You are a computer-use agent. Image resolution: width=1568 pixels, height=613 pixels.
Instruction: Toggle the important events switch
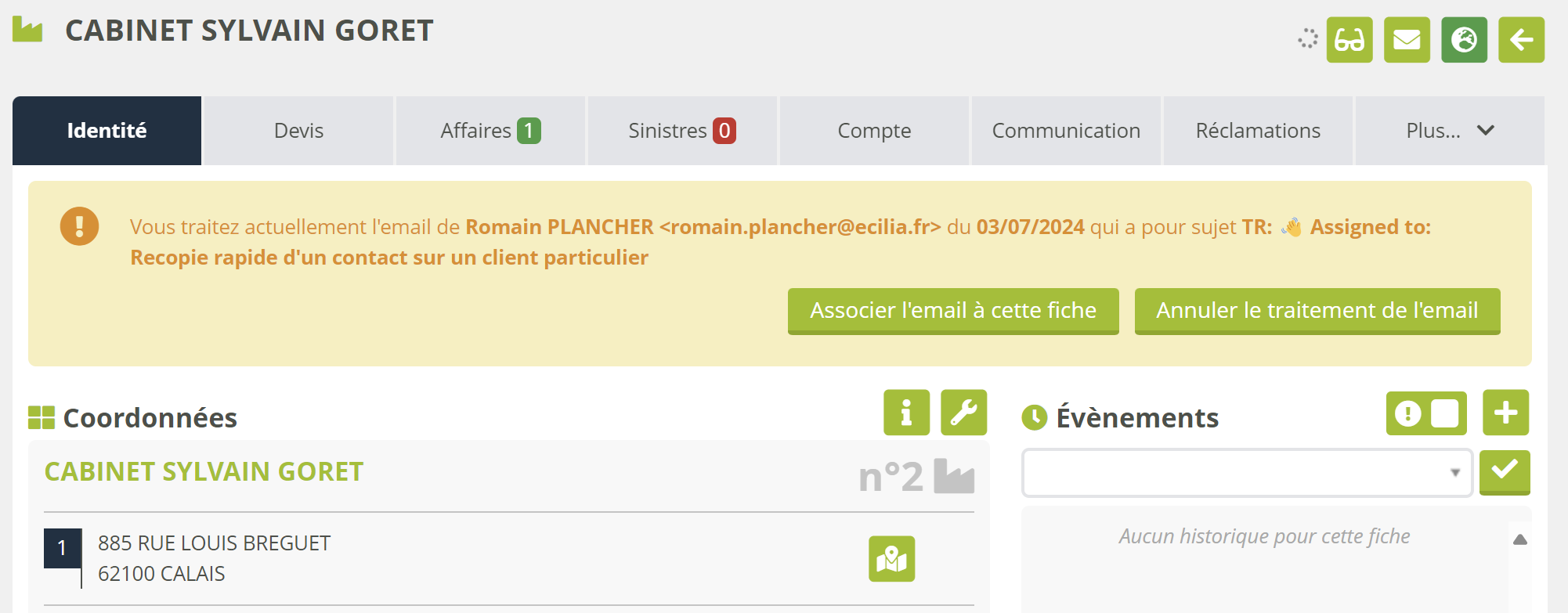pos(1426,413)
